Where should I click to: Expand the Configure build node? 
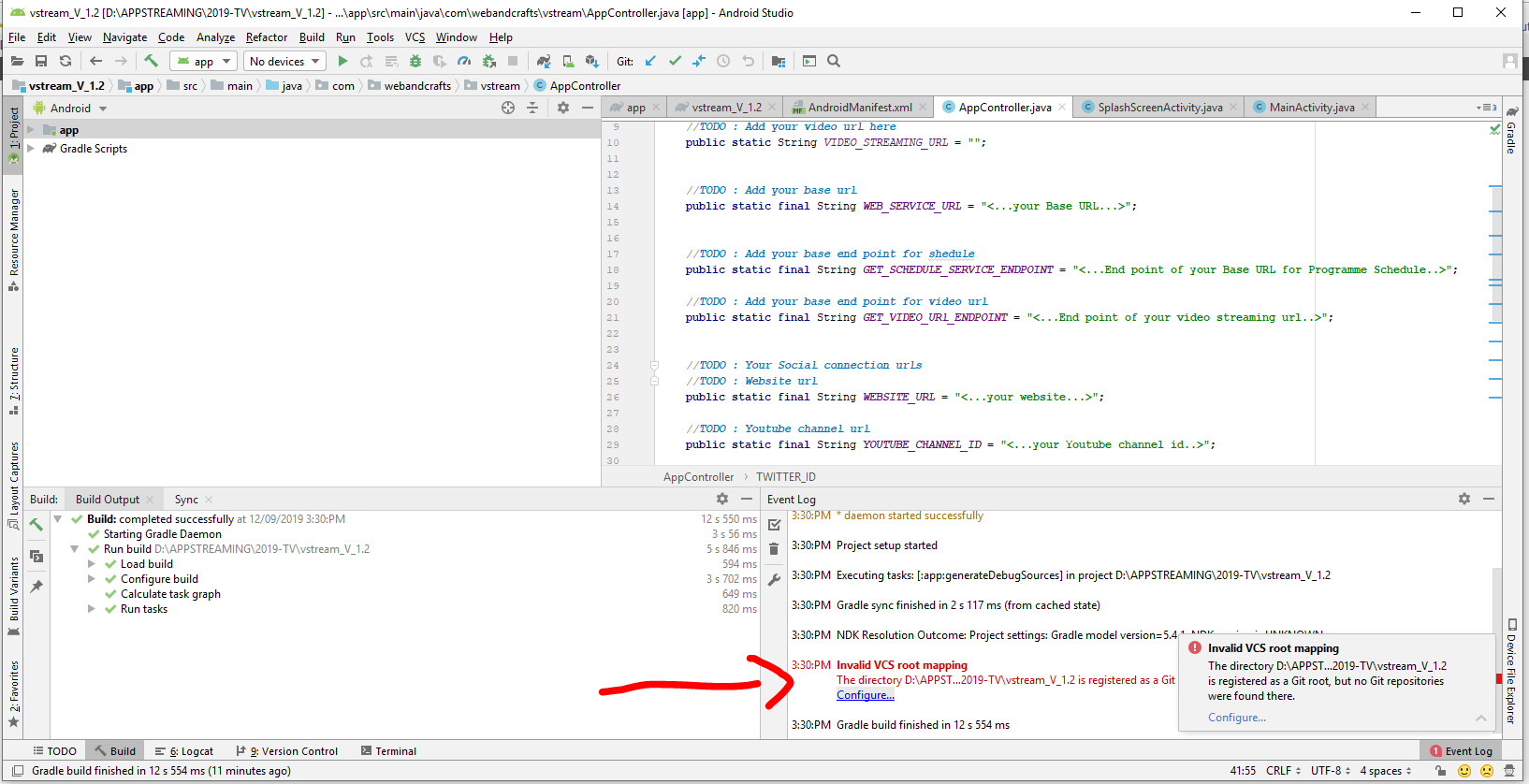[92, 579]
